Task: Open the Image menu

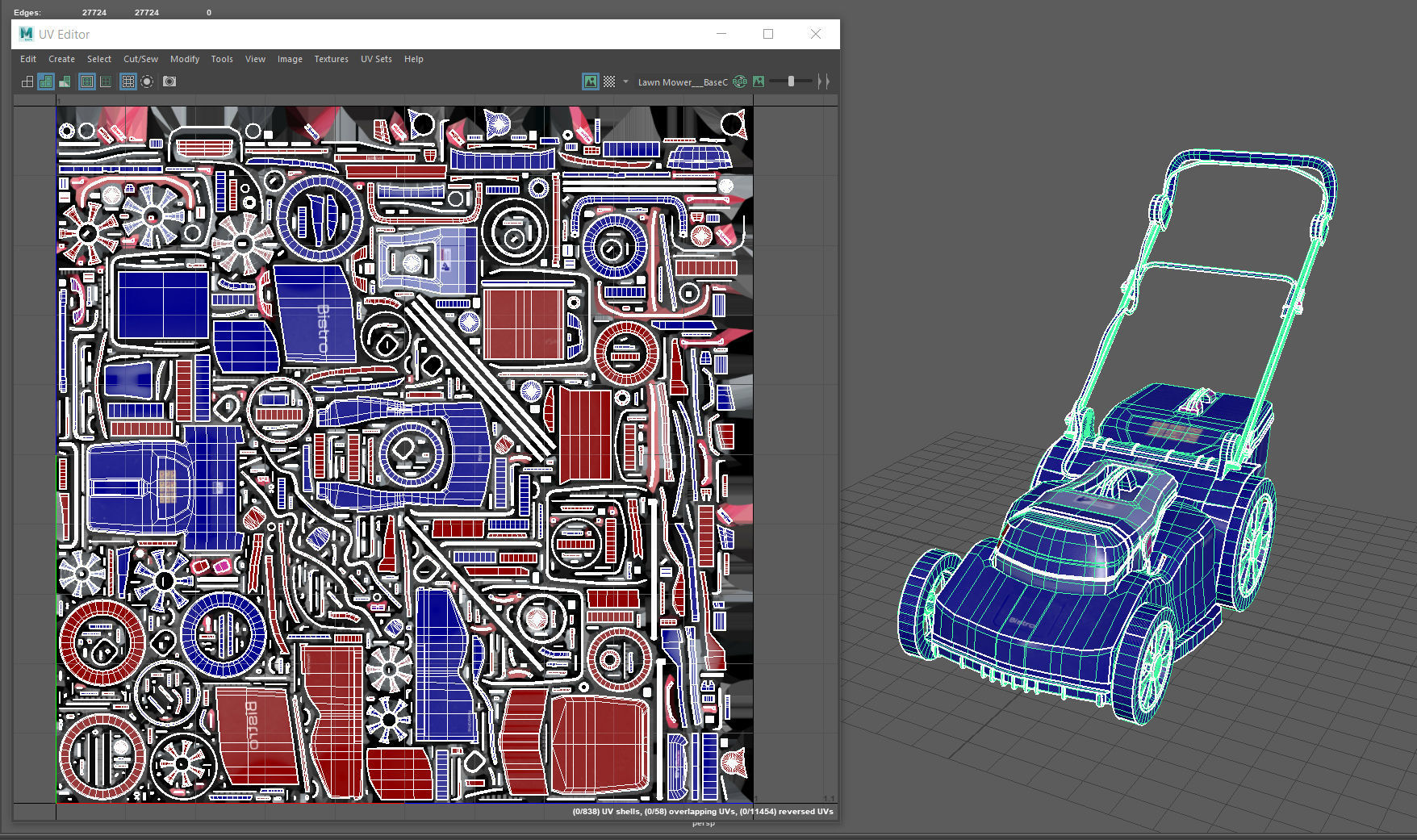Action: (290, 59)
